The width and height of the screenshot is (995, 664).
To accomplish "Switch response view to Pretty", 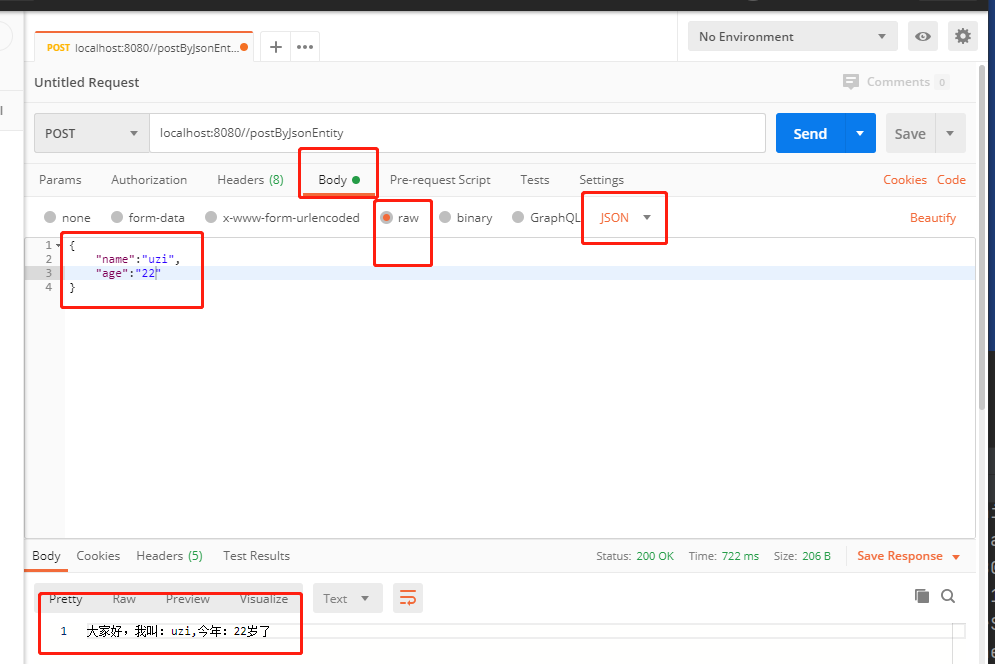I will (x=66, y=599).
